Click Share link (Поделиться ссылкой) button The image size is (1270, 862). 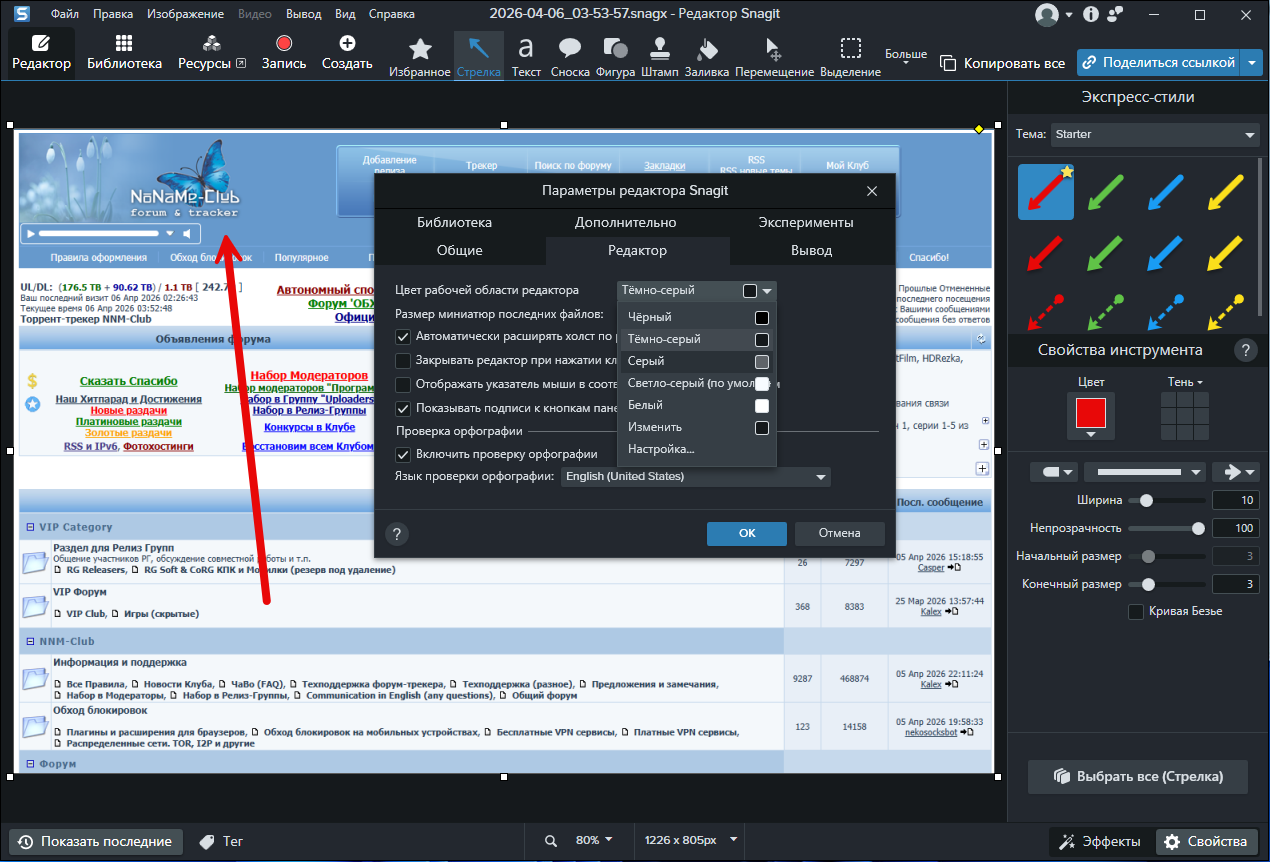[x=1158, y=63]
